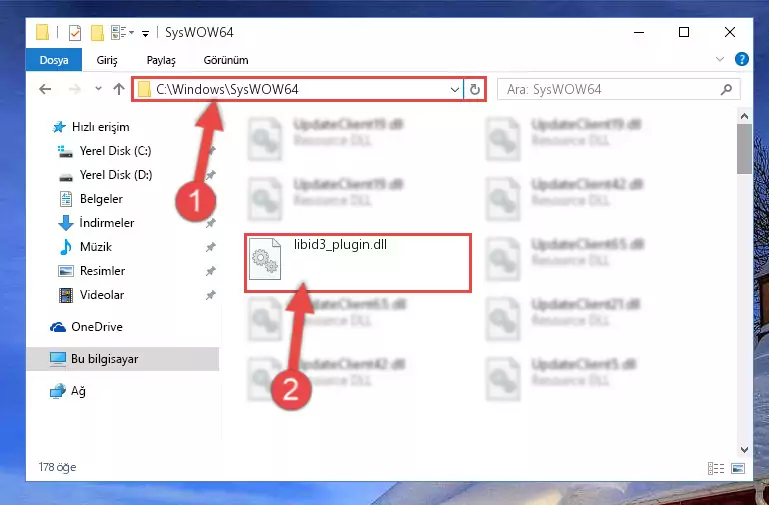Viewport: 769px width, 505px height.
Task: Click the Properties quick access icon
Action: pyautogui.click(x=75, y=33)
